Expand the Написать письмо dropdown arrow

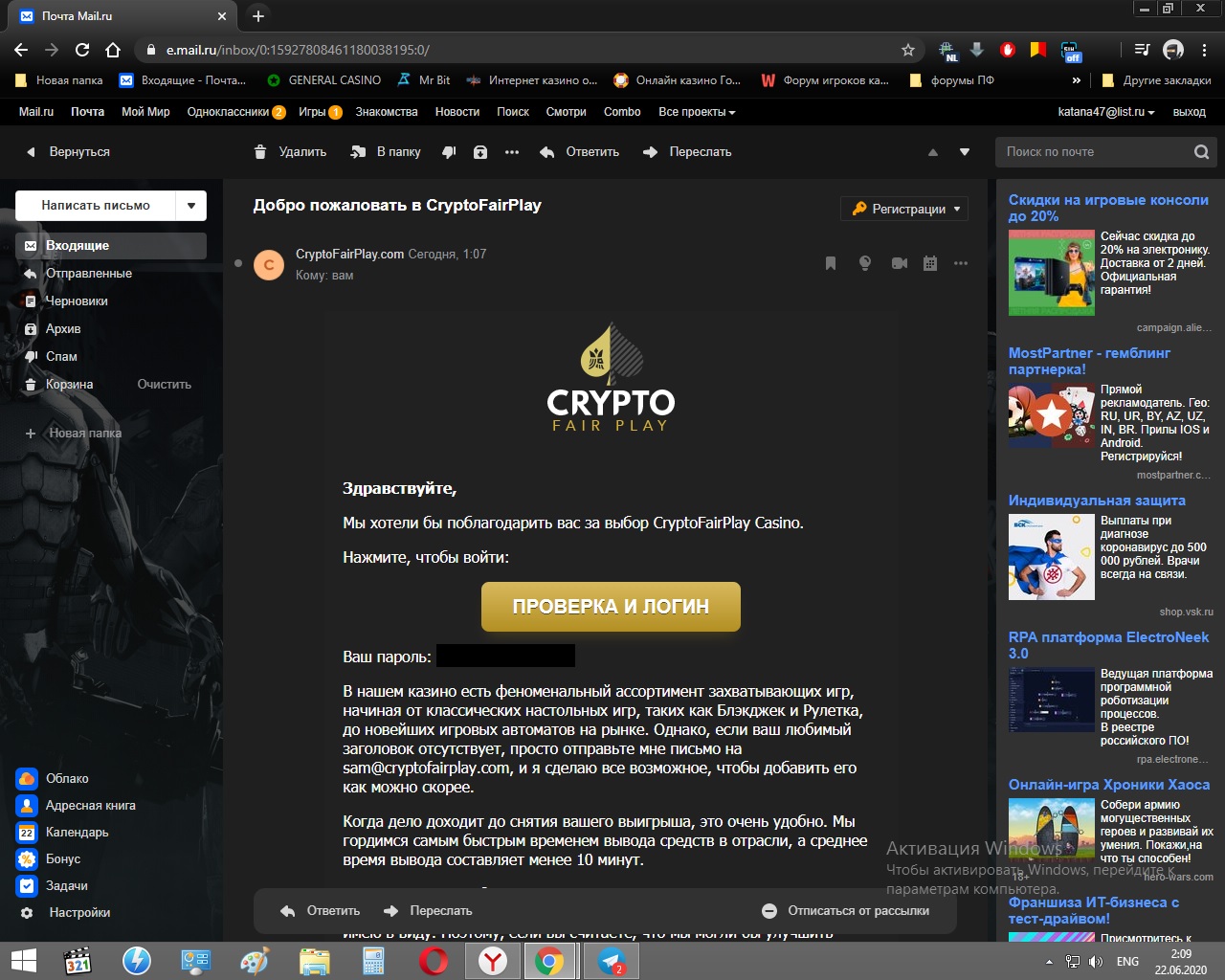click(191, 206)
